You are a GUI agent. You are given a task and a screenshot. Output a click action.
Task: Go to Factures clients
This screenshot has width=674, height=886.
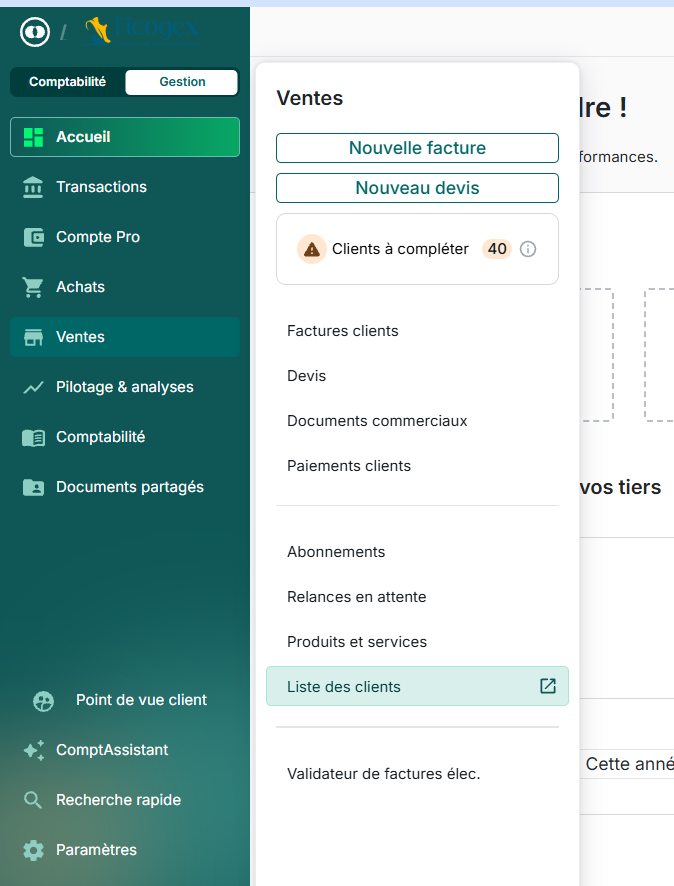tap(418, 331)
